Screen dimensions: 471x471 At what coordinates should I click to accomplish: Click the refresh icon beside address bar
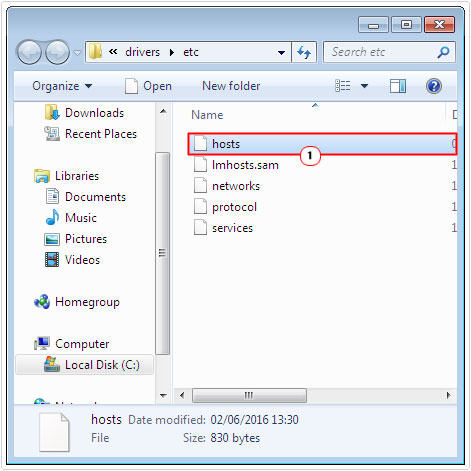point(304,52)
